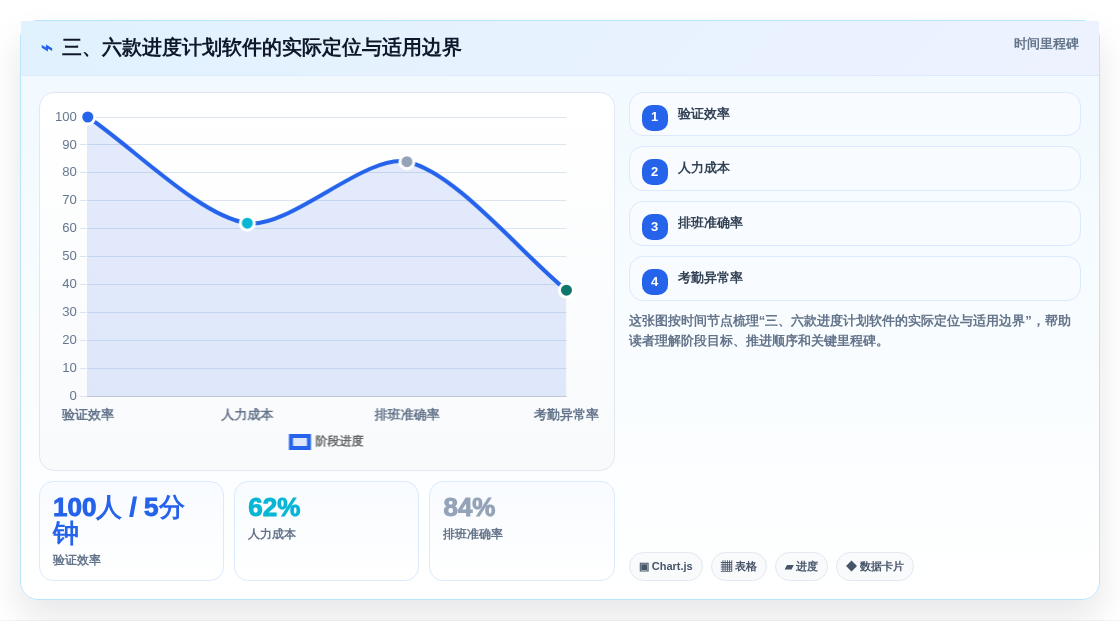Click the lightning icon beside the section title
The width and height of the screenshot is (1120, 621).
pos(47,48)
